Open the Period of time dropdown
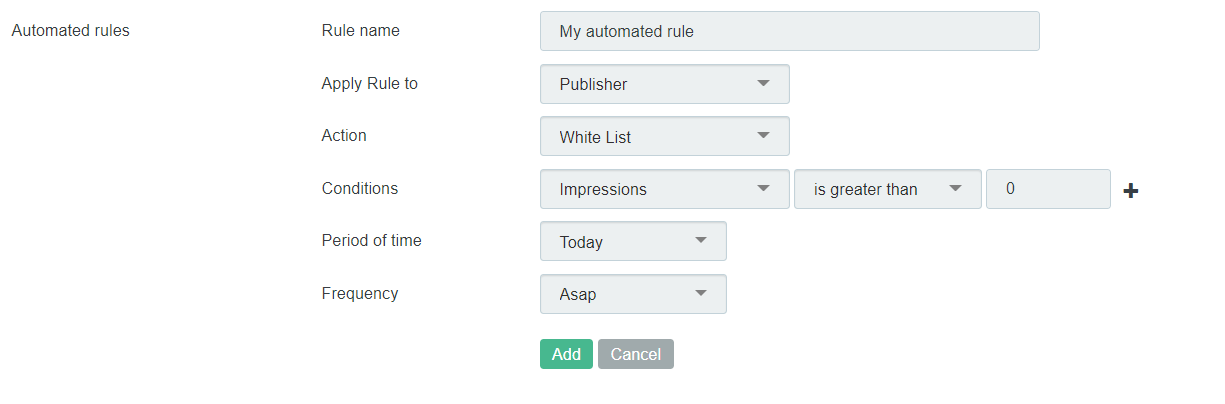The width and height of the screenshot is (1225, 404). 633,241
